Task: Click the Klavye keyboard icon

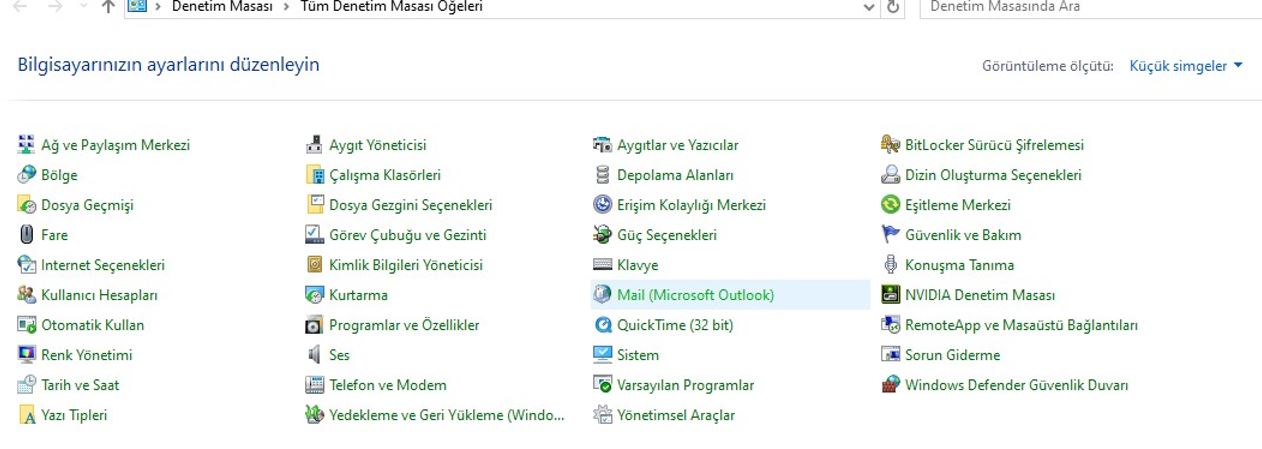Action: coord(602,265)
